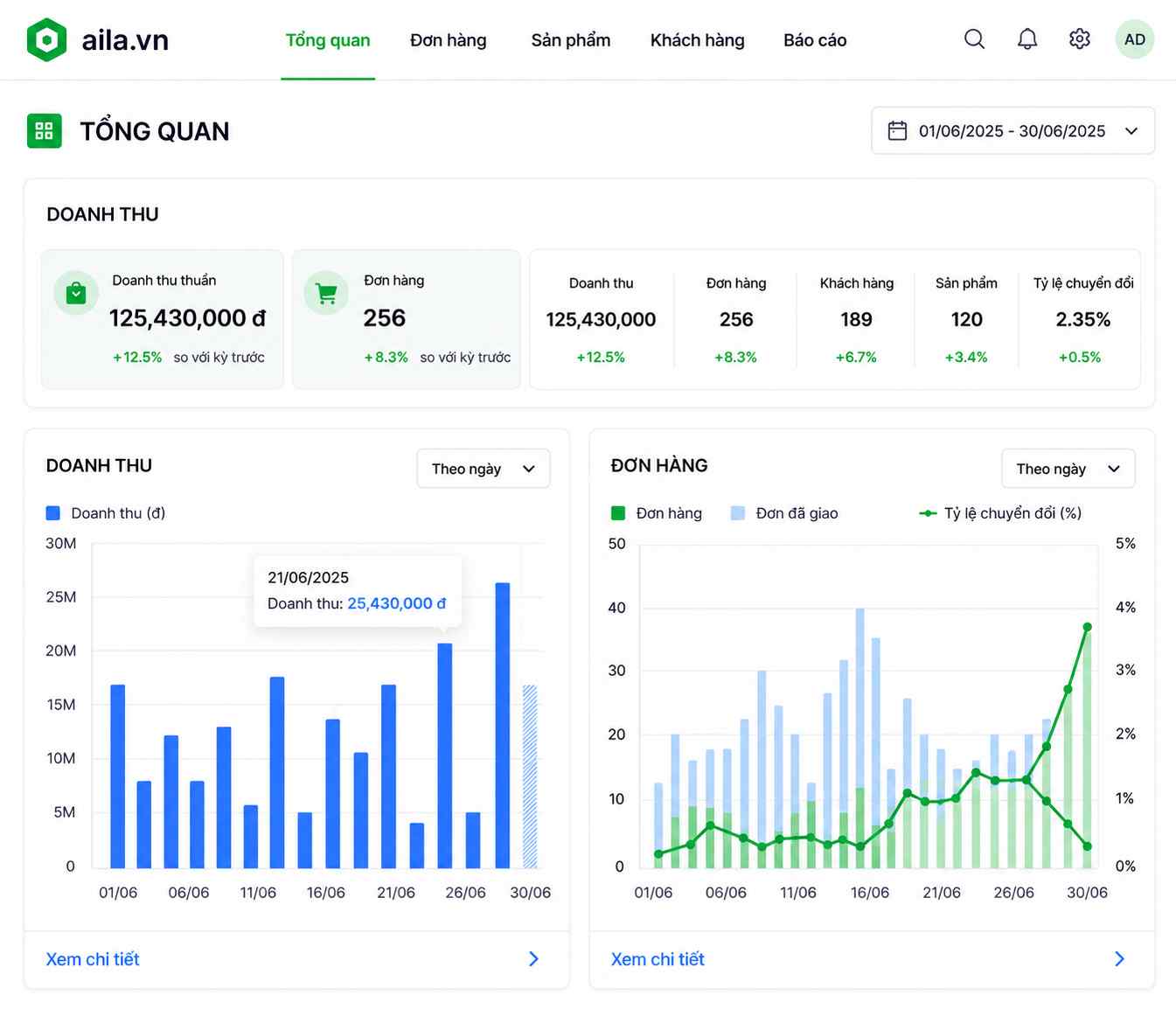Toggle the Tỷ lệ chuyển đổi (%) line legend
Screen dimensions: 1176x1023
click(x=1000, y=513)
